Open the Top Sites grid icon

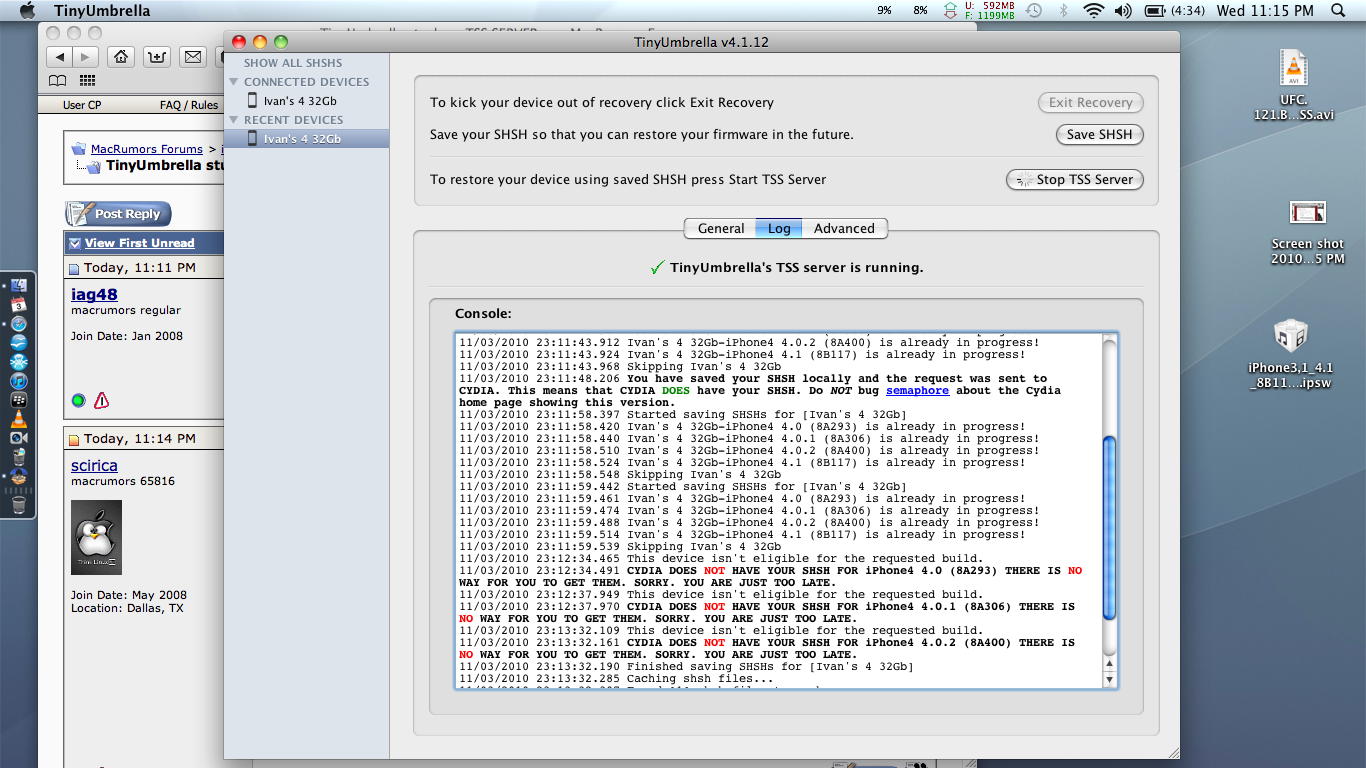pyautogui.click(x=87, y=81)
